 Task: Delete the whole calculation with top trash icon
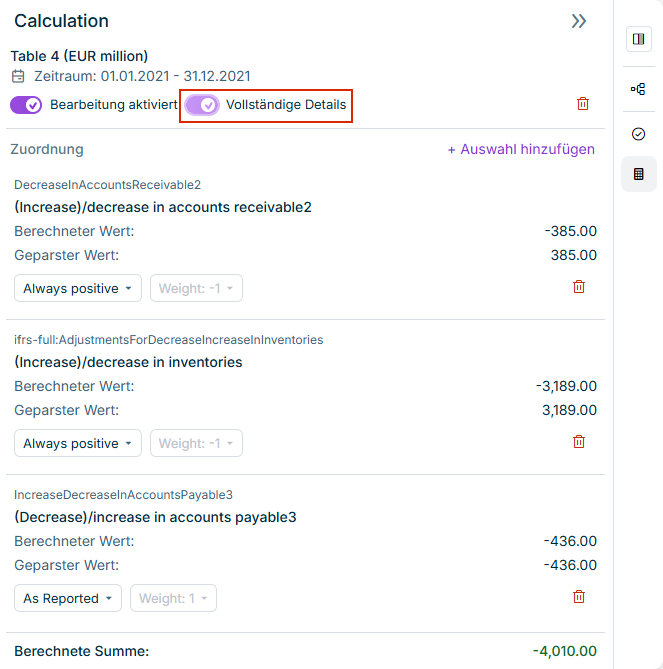583,104
